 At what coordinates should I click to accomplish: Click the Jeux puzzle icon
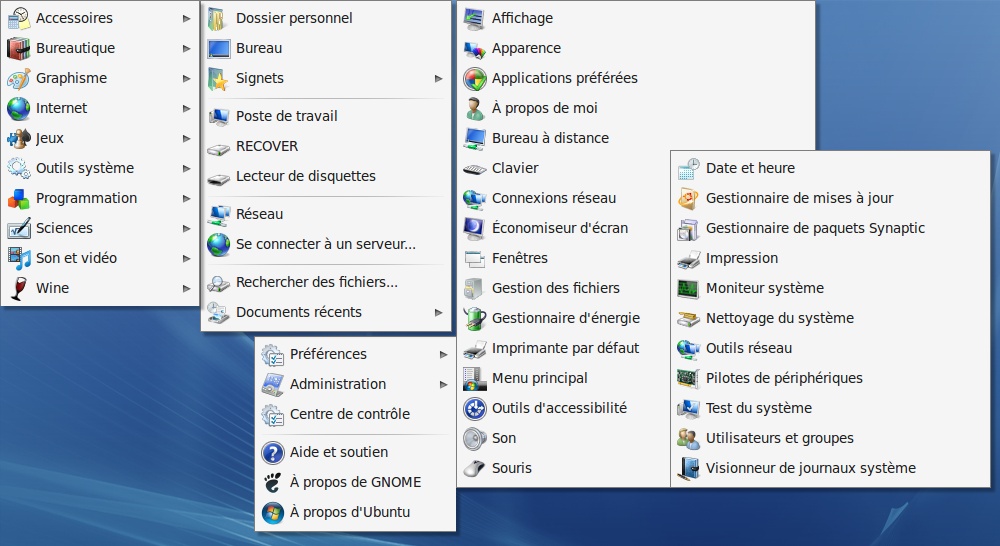[18, 138]
